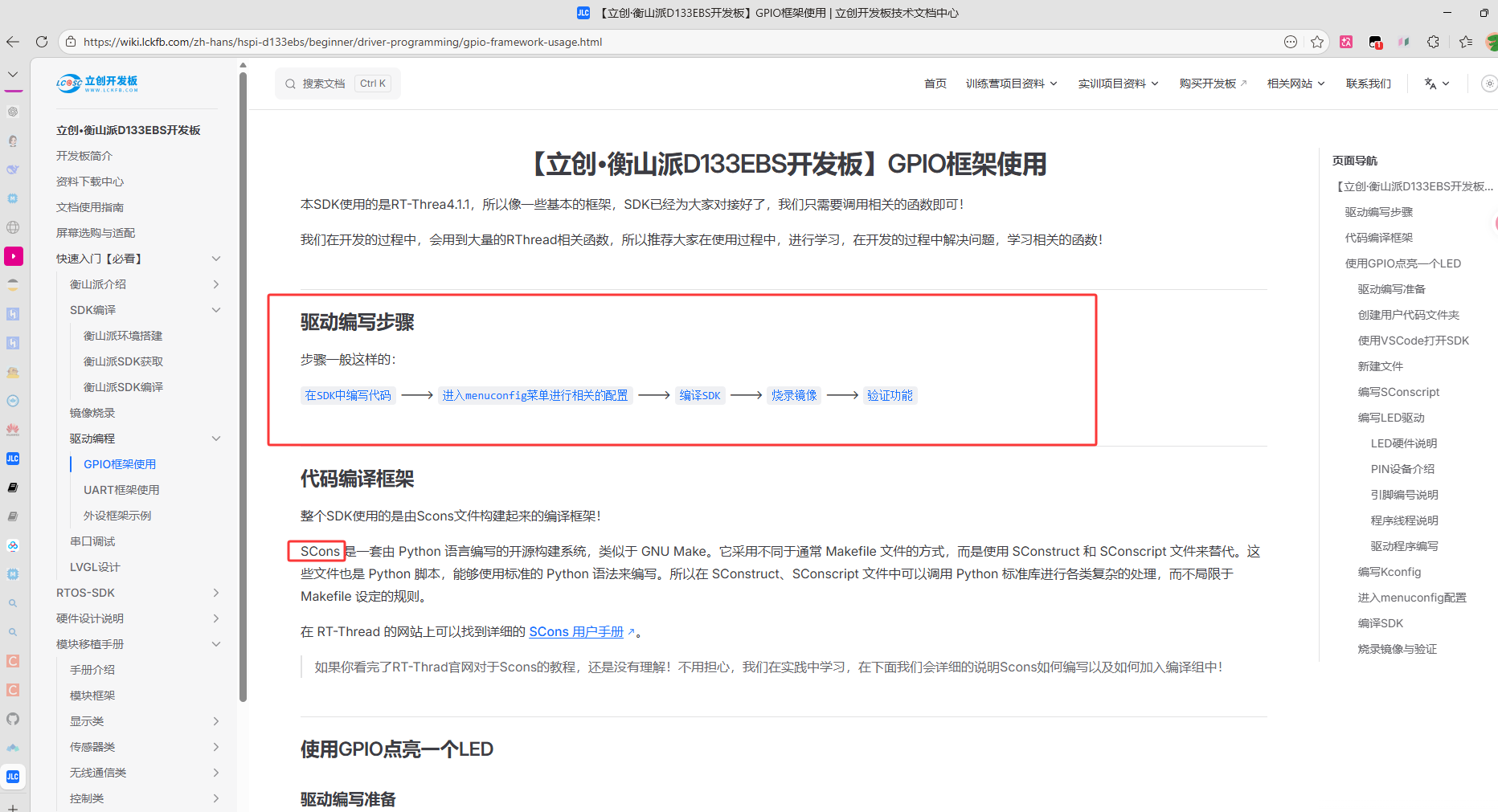Image resolution: width=1498 pixels, height=812 pixels.
Task: Collapse the 模块移植手册 sidebar chevron
Action: 215,644
